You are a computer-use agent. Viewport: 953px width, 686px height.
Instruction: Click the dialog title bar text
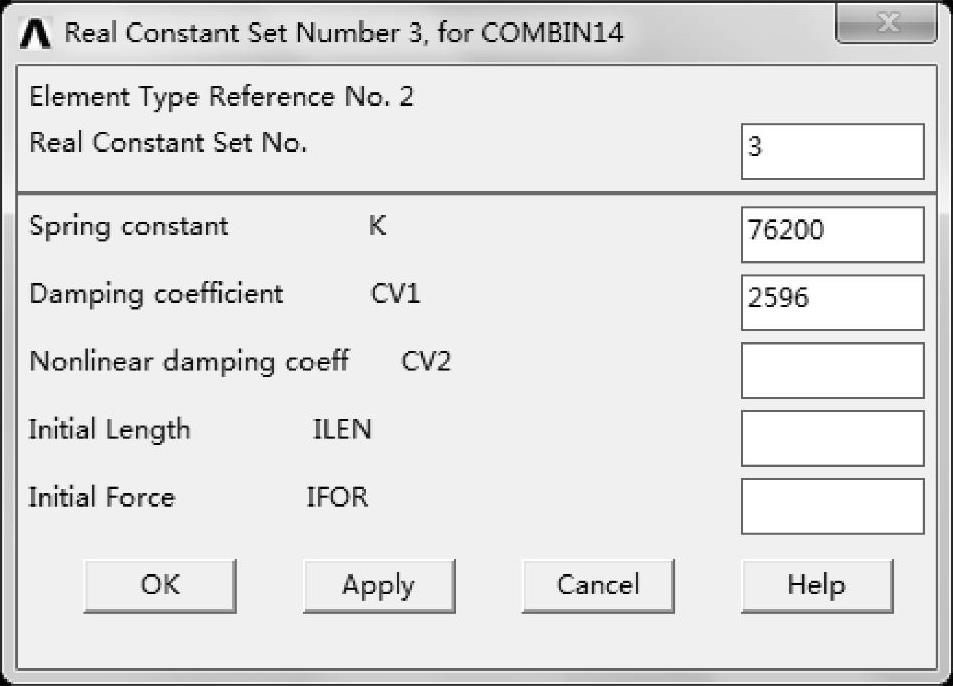coord(344,33)
